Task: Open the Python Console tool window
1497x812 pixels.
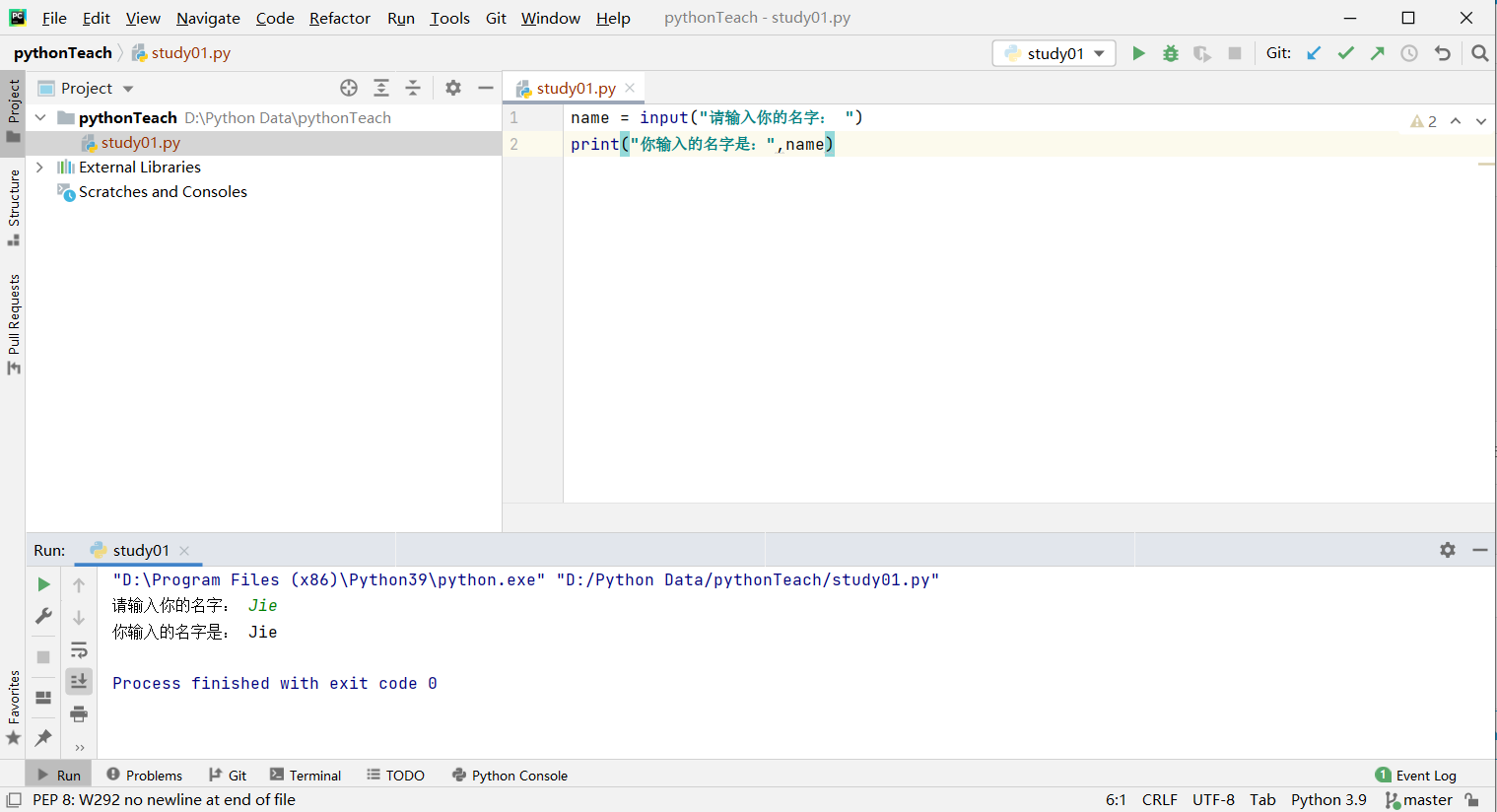Action: 510,776
